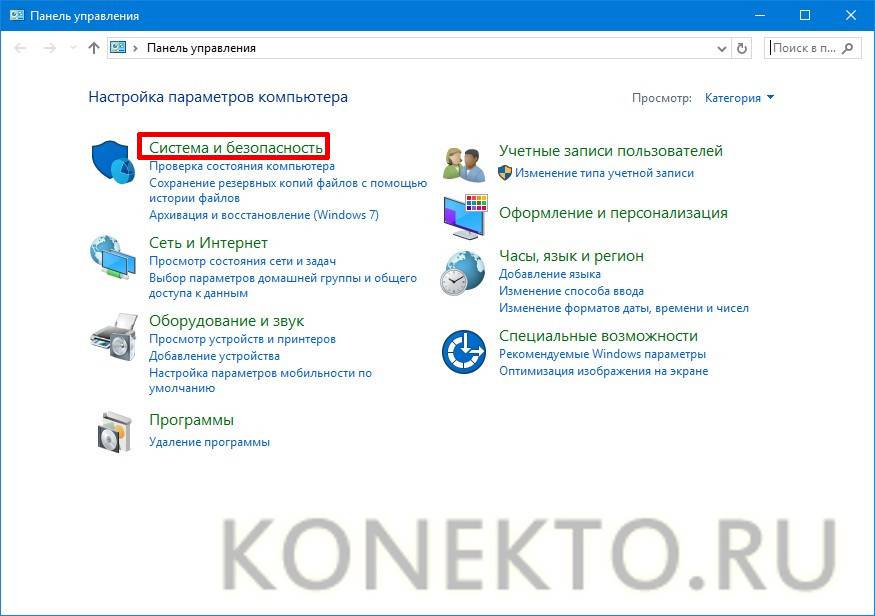Open the System and Security shield icon
875x616 pixels.
(113, 162)
